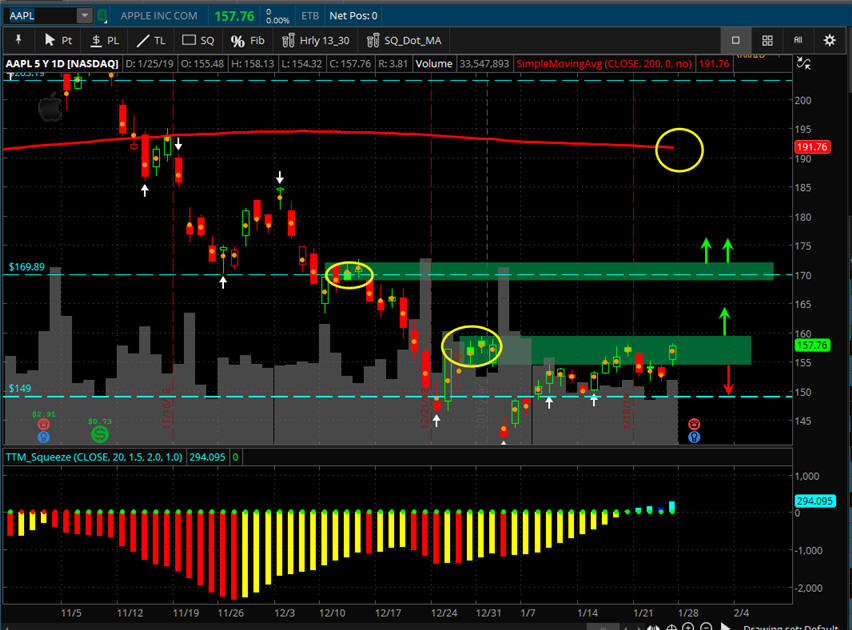The width and height of the screenshot is (852, 630).
Task: Click the red earnings marker near 1/28
Action: pyautogui.click(x=693, y=425)
